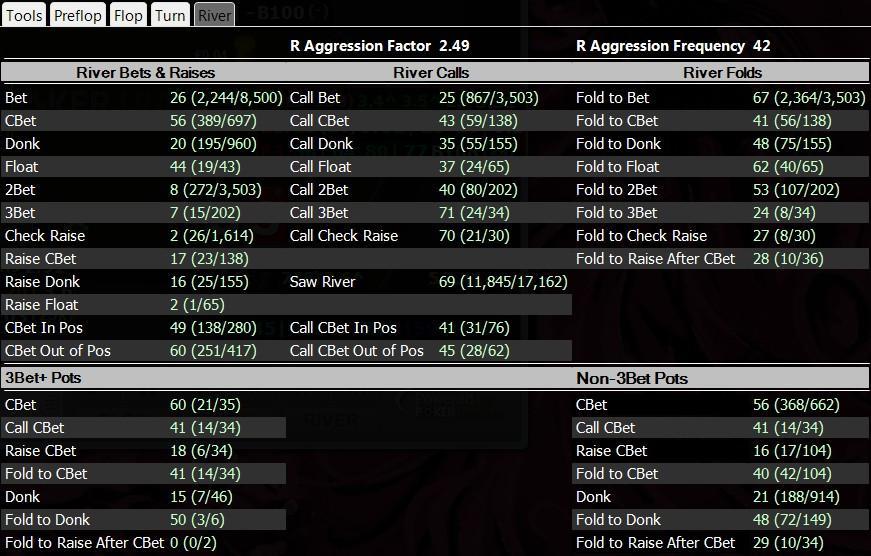Select Raise CBet value 17 (23/138)

[x=209, y=259]
